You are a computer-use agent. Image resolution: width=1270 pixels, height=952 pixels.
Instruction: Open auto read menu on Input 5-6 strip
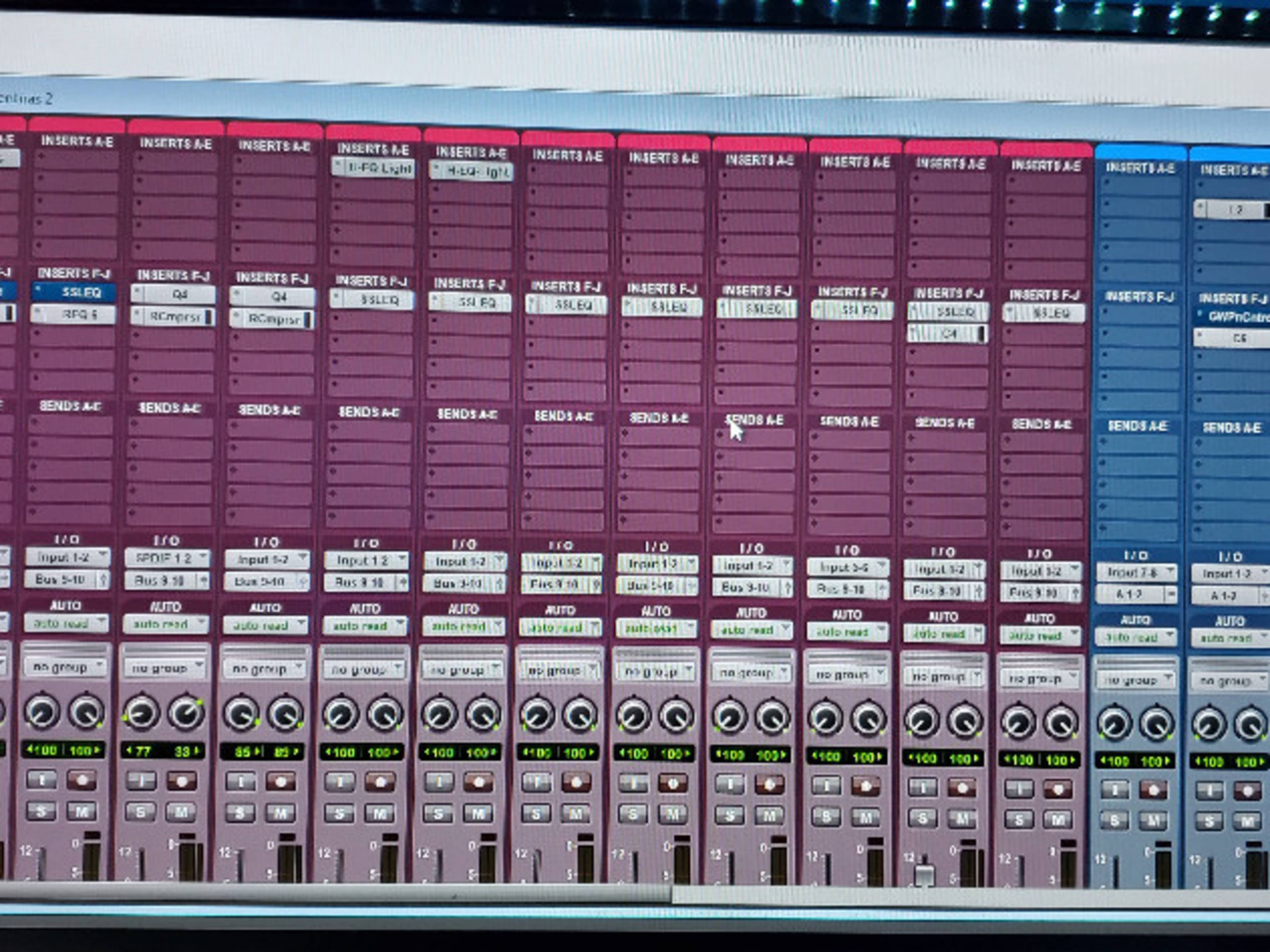pos(847,632)
